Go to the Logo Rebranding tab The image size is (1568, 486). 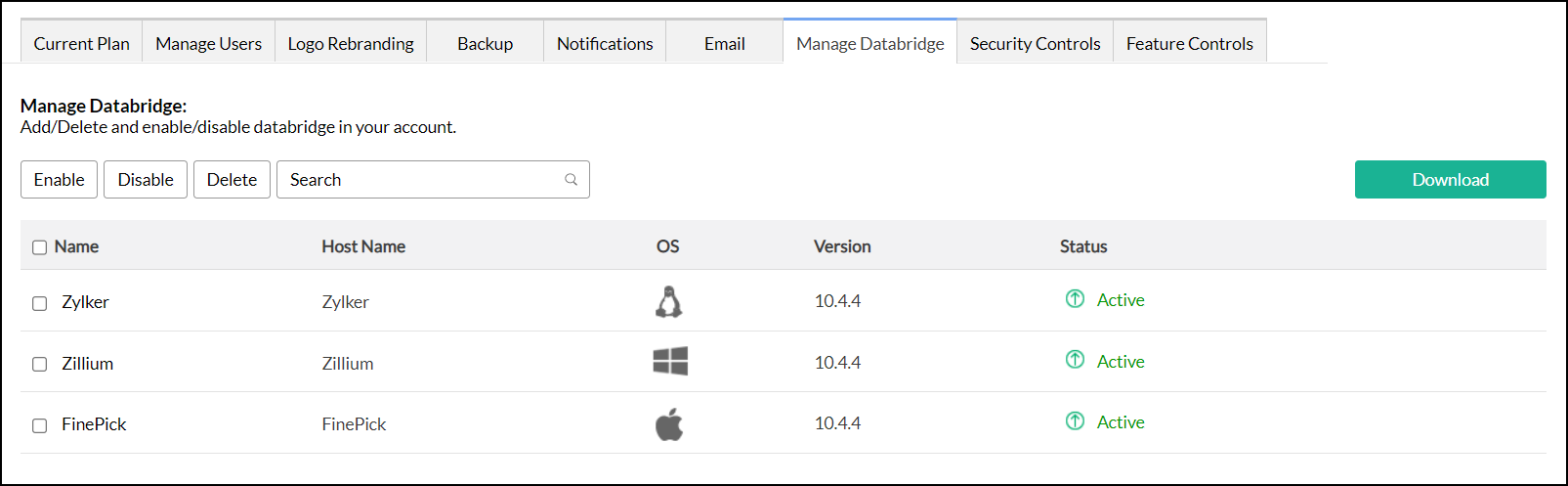351,44
